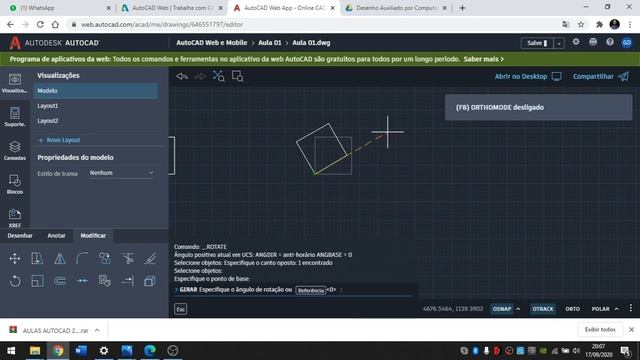Click the Redo arrow in canvas toolbar
This screenshot has height=360, width=640.
(x=200, y=76)
